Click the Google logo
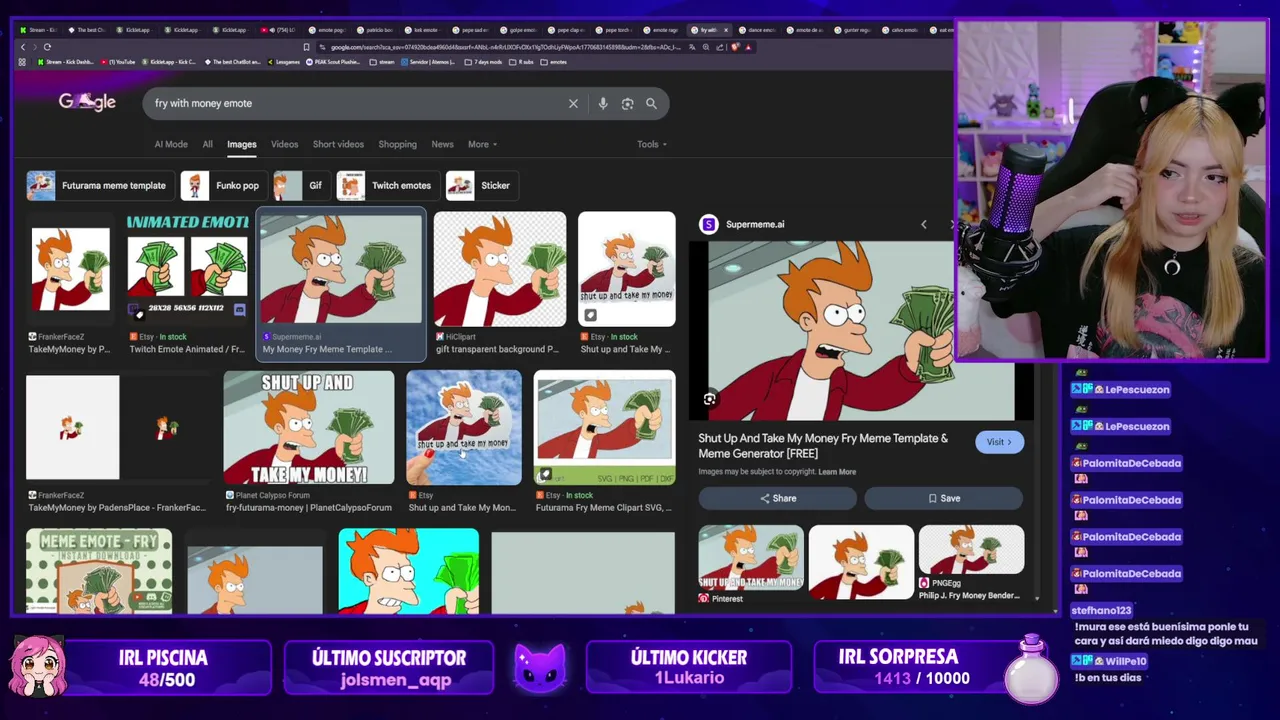 tap(87, 102)
